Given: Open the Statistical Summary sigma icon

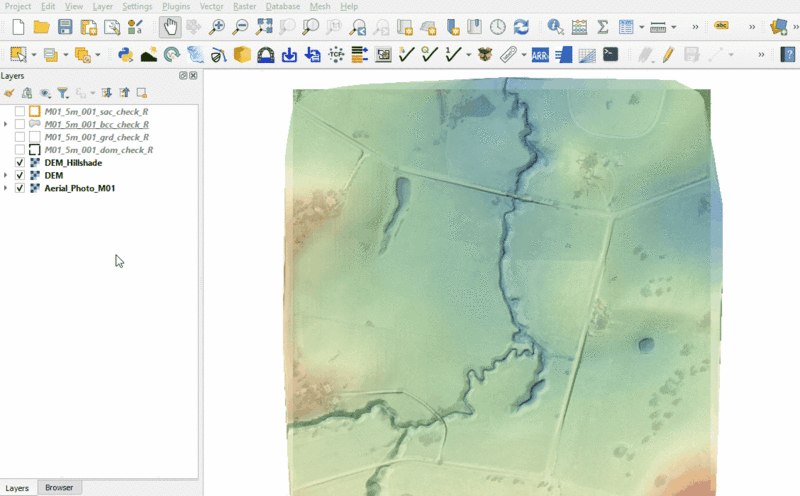Looking at the screenshot, I should 602,27.
